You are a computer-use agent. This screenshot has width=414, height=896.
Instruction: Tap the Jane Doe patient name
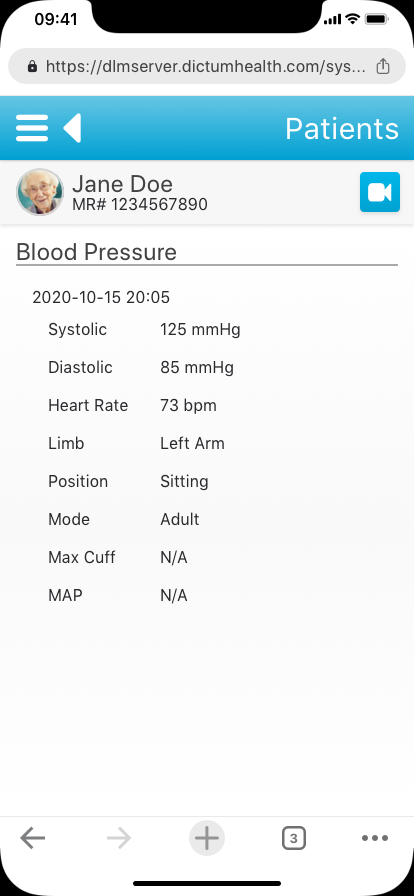pyautogui.click(x=122, y=184)
